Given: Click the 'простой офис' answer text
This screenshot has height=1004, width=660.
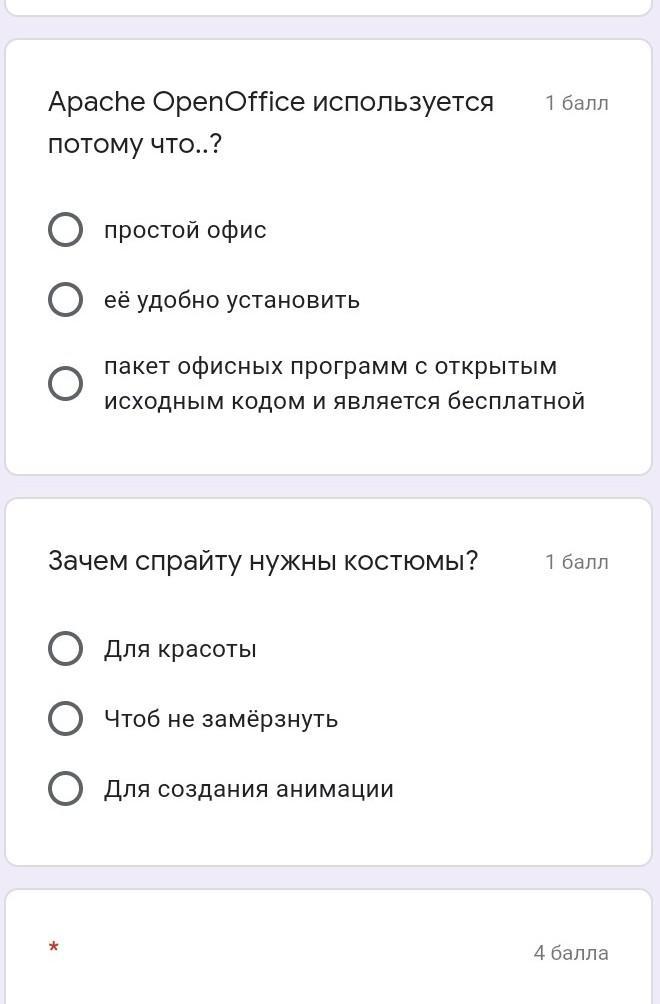Looking at the screenshot, I should [185, 230].
